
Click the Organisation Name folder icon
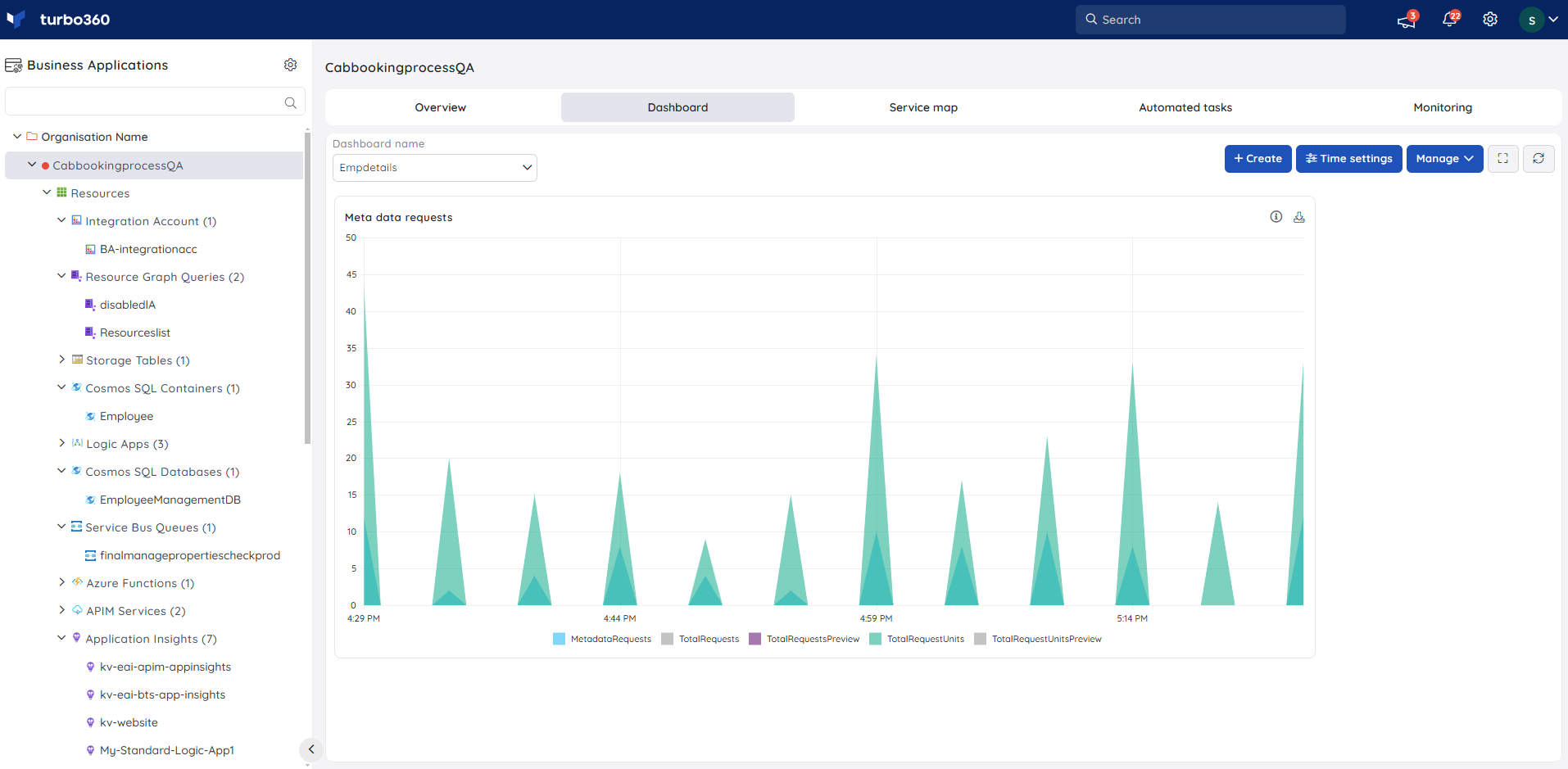pyautogui.click(x=32, y=136)
